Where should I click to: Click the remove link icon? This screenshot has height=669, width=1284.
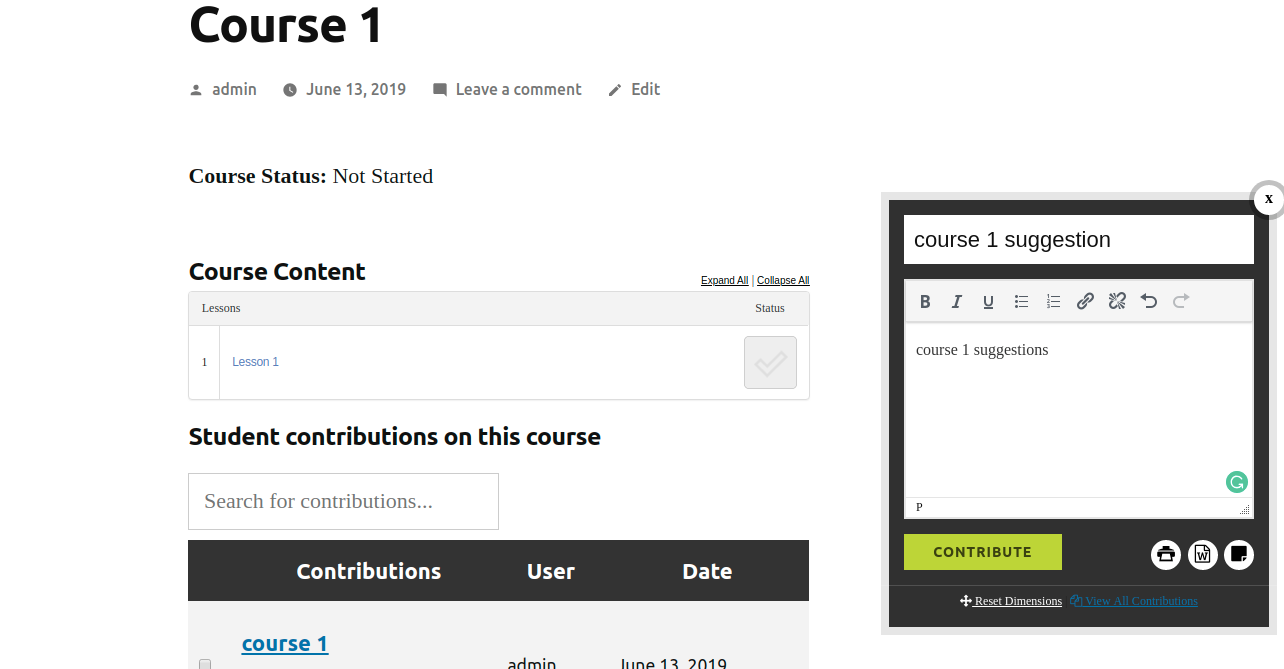[x=1117, y=301]
